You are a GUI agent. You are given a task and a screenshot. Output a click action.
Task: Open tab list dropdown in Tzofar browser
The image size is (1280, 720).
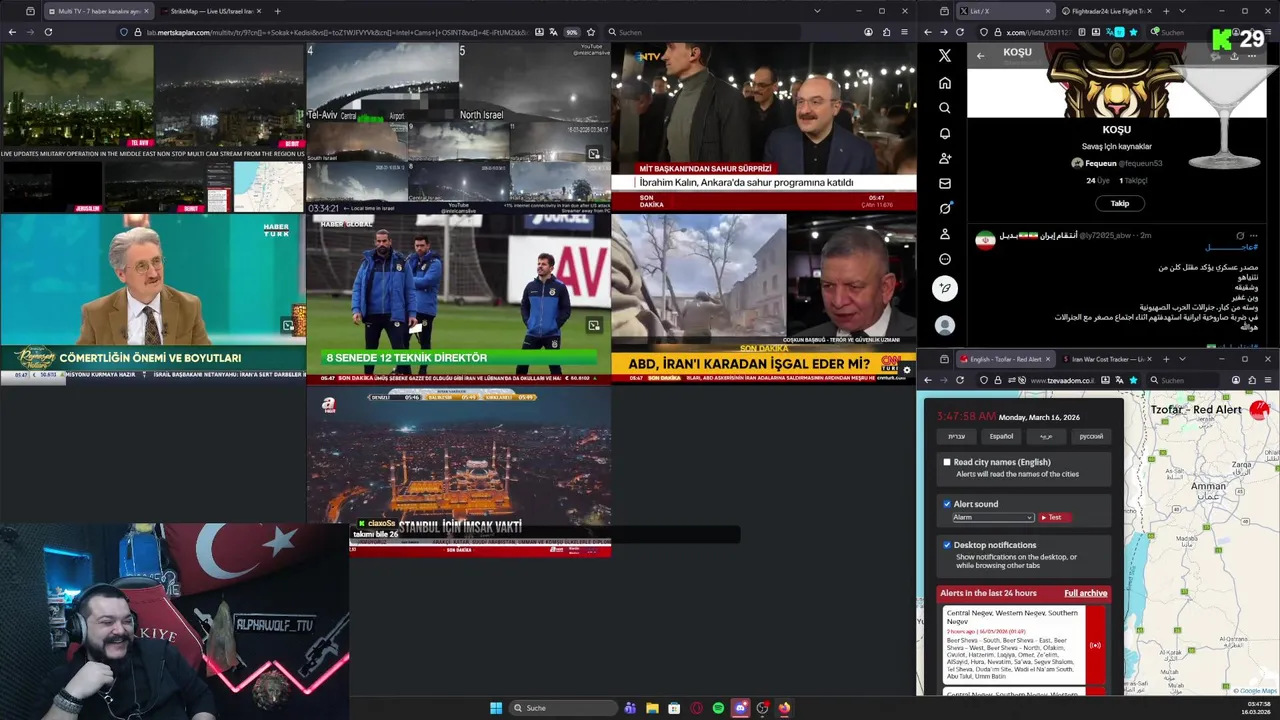click(x=1182, y=359)
